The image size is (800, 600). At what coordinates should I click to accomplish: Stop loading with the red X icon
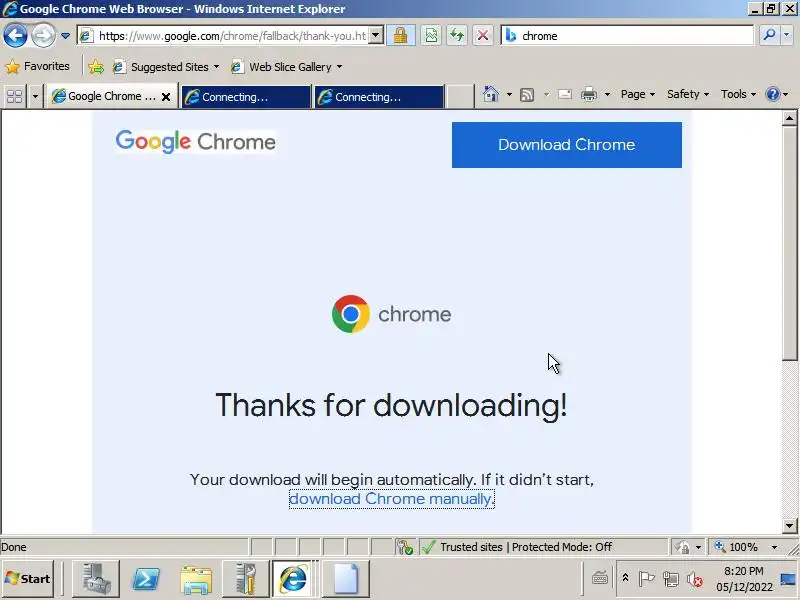click(x=483, y=36)
